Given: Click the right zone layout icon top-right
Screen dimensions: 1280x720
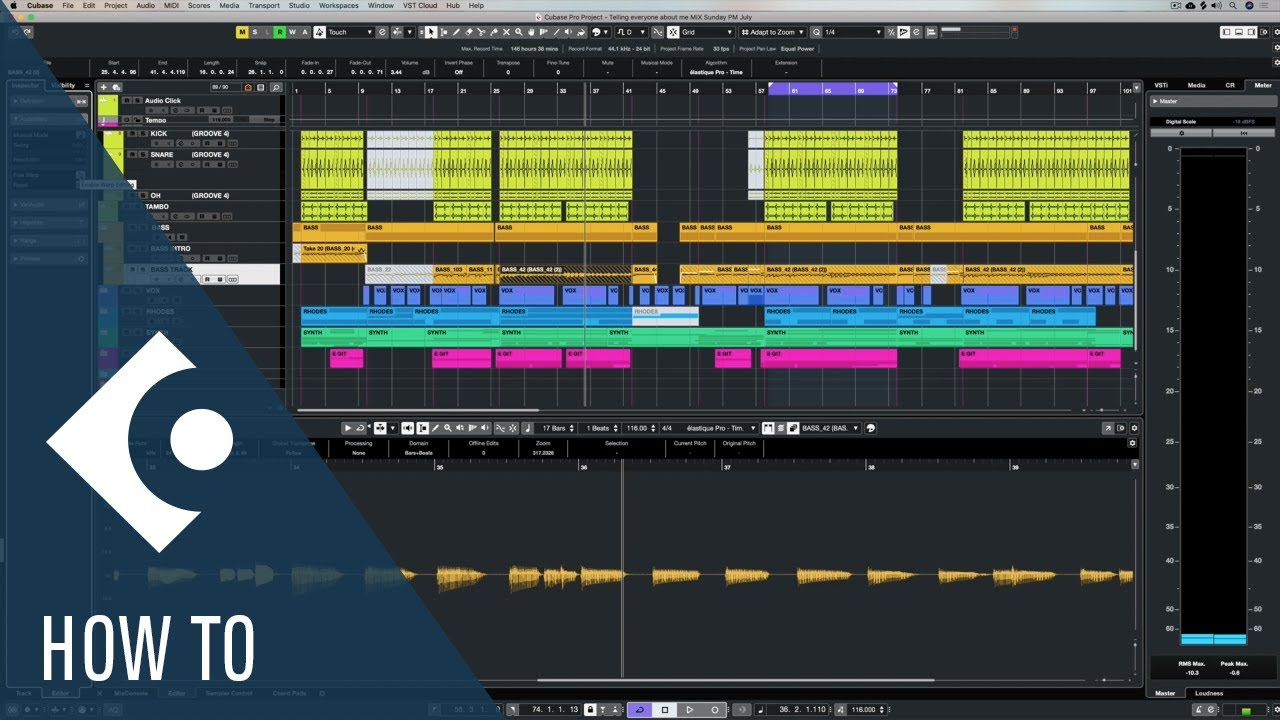Looking at the screenshot, I should click(x=1251, y=32).
